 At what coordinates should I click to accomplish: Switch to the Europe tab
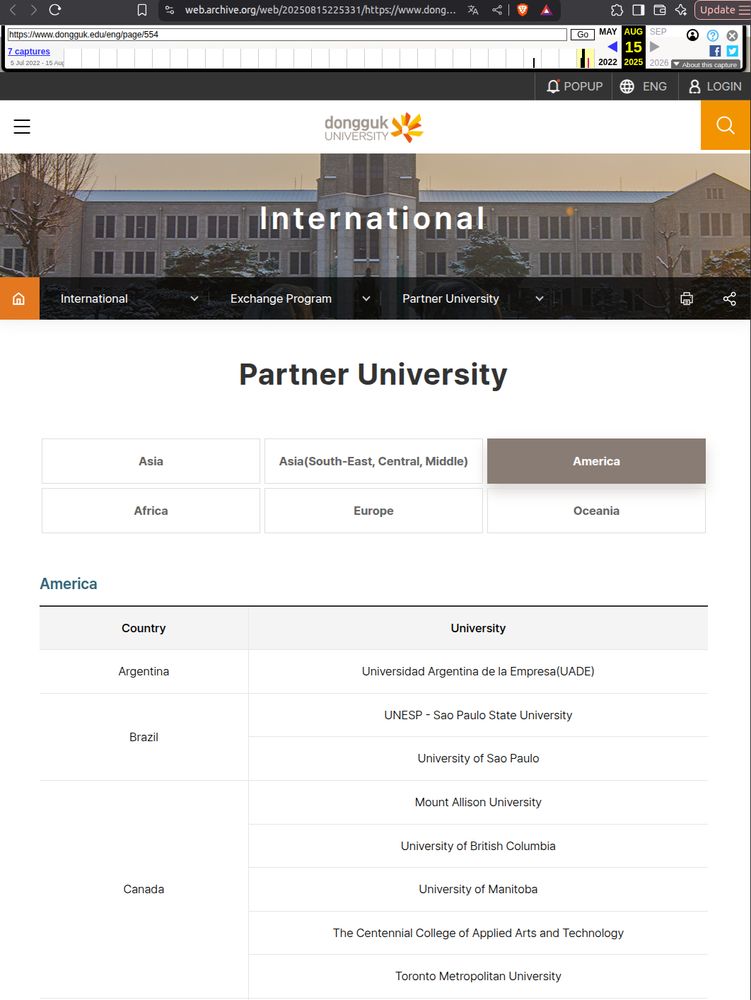coord(374,511)
